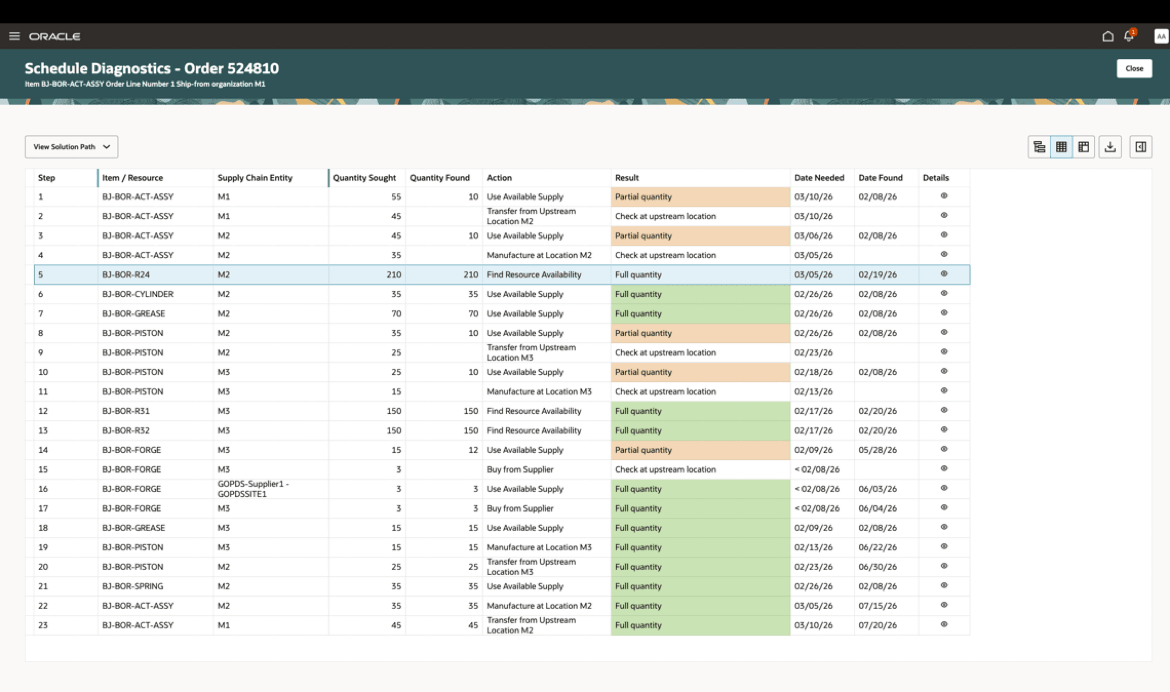View details for step 5 BJ-BOR-R24
This screenshot has width=1170, height=692.
pyautogui.click(x=943, y=274)
